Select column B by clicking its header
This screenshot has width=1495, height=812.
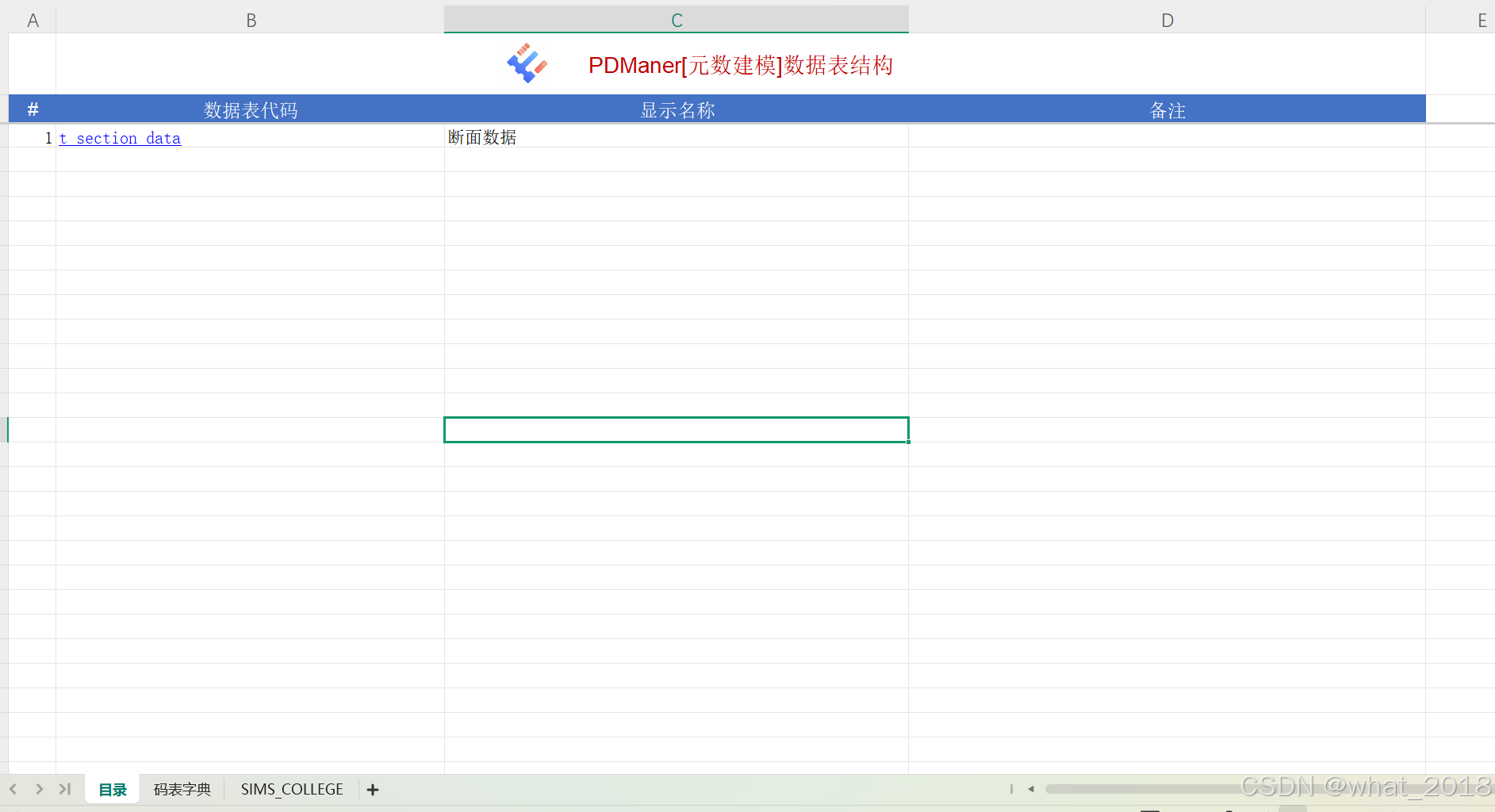pos(251,19)
